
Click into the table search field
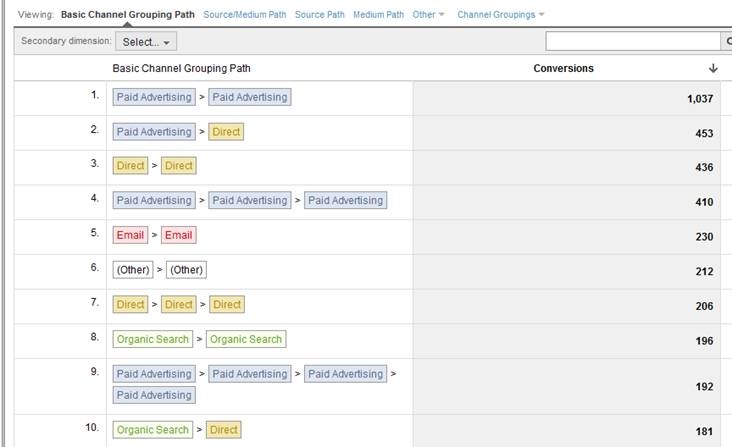pyautogui.click(x=632, y=42)
